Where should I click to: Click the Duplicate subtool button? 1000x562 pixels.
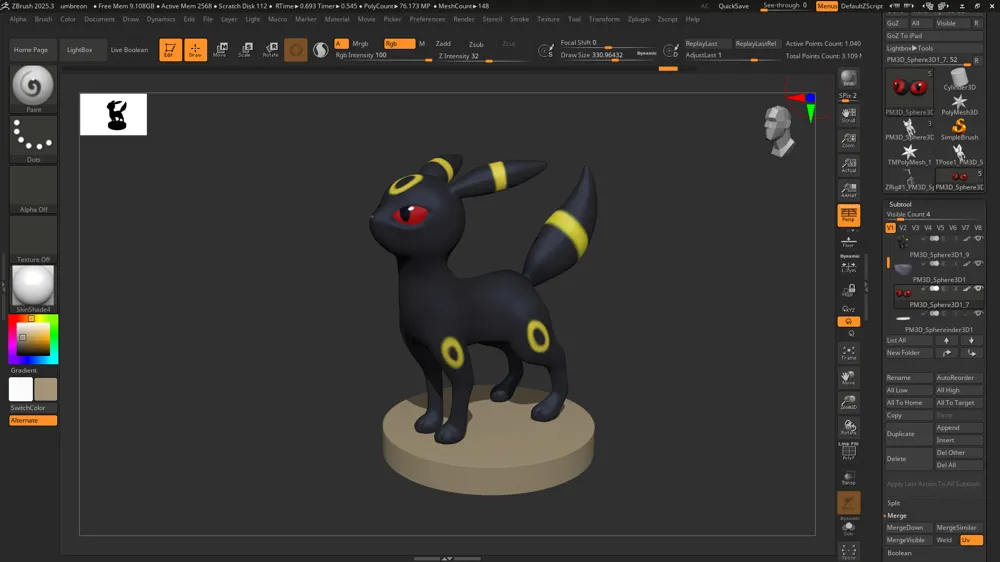(908, 434)
